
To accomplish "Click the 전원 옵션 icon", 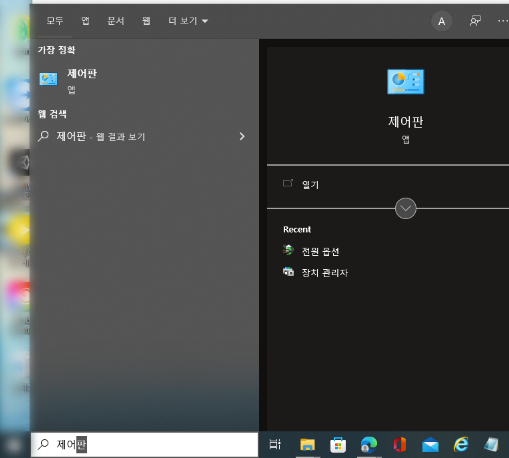I will coord(288,250).
